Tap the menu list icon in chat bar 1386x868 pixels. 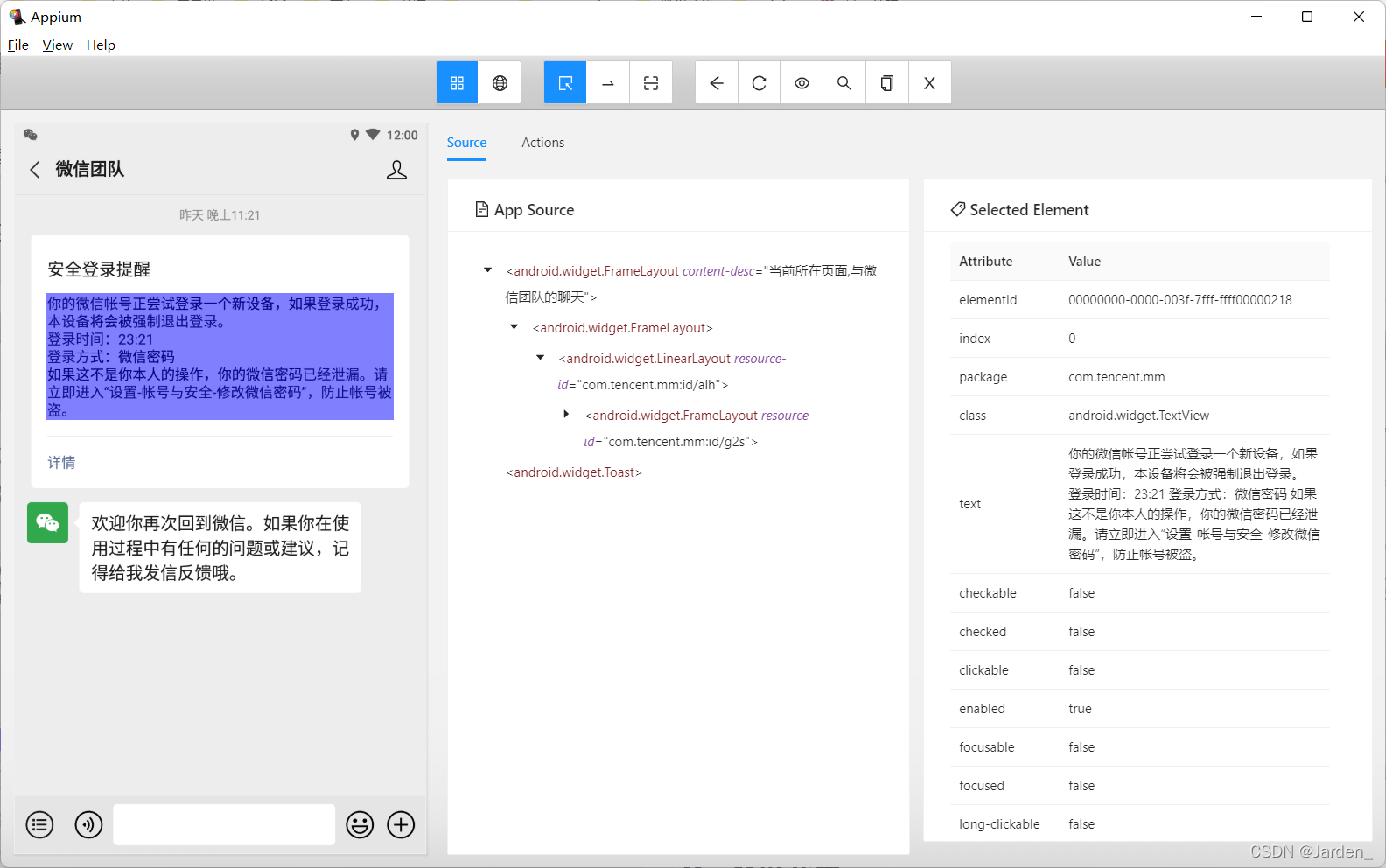39,824
